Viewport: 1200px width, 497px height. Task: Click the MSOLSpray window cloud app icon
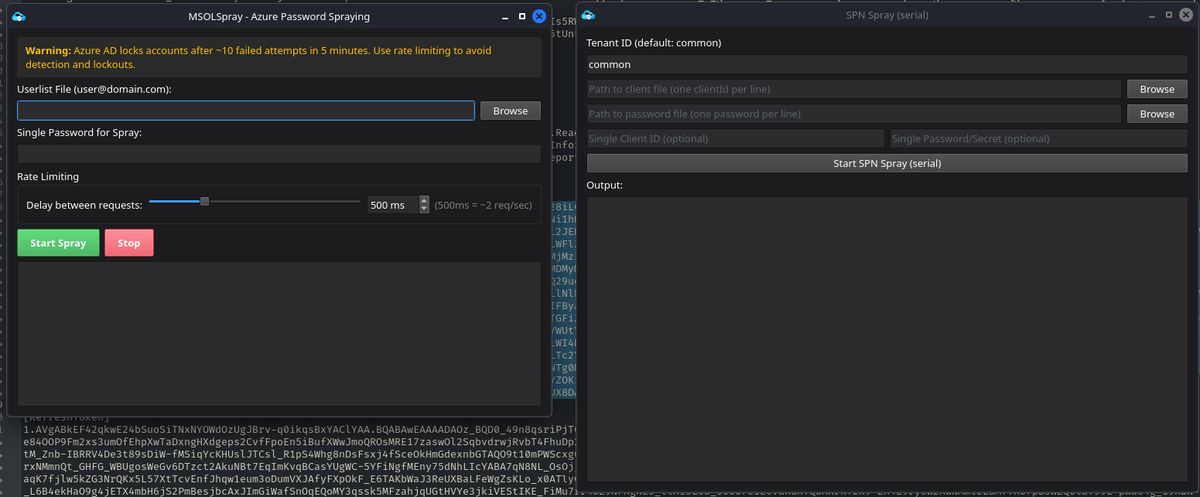pos(20,17)
